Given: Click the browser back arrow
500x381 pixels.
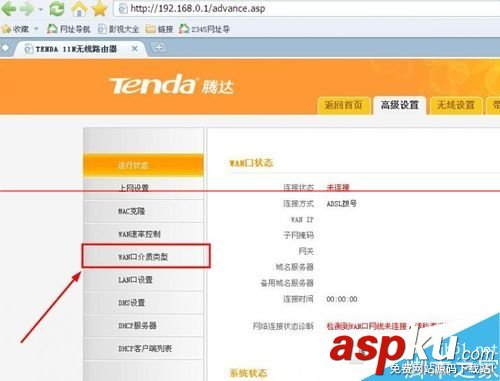Looking at the screenshot, I should click(x=8, y=9).
